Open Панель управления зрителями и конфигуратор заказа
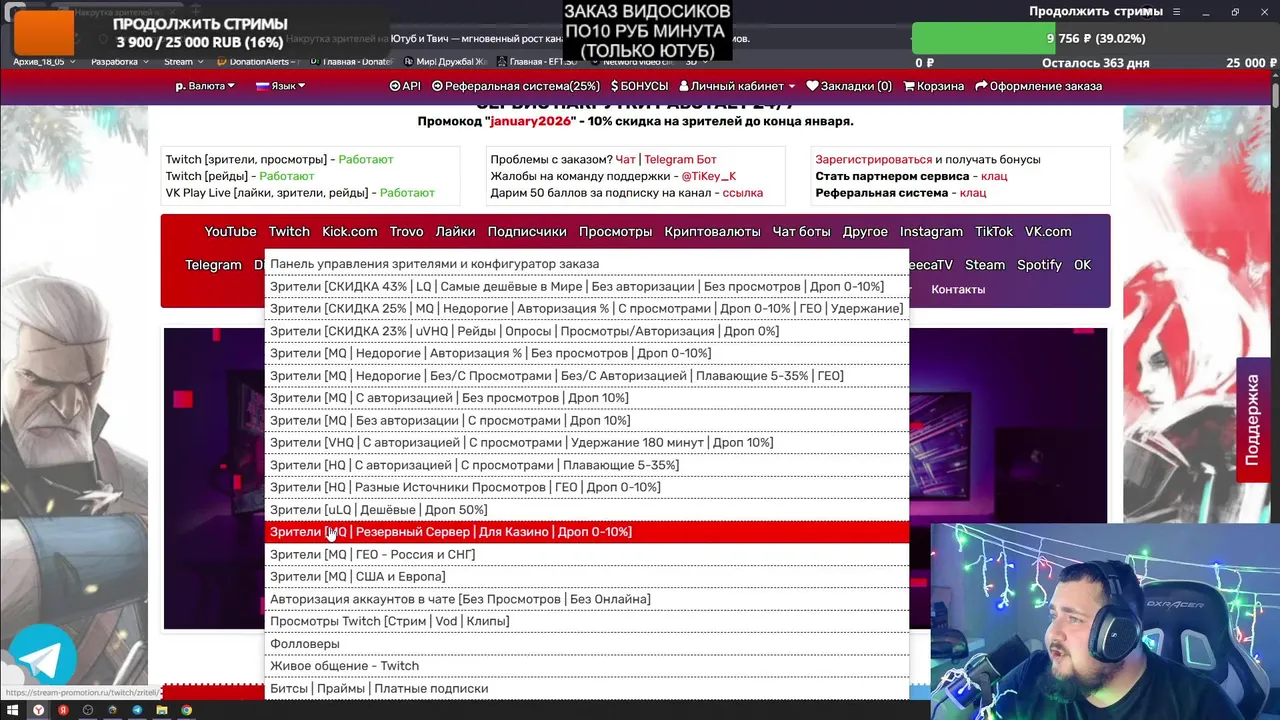The height and width of the screenshot is (720, 1280). click(x=587, y=264)
